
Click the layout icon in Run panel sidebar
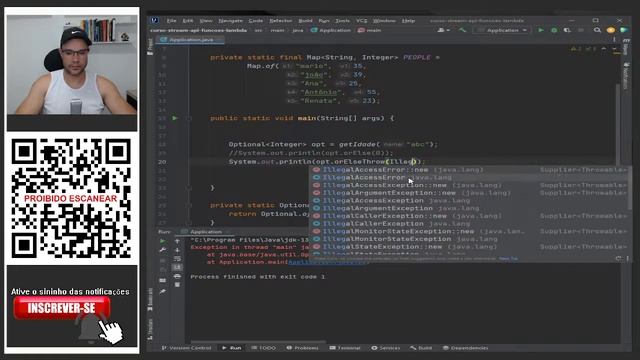click(x=162, y=280)
